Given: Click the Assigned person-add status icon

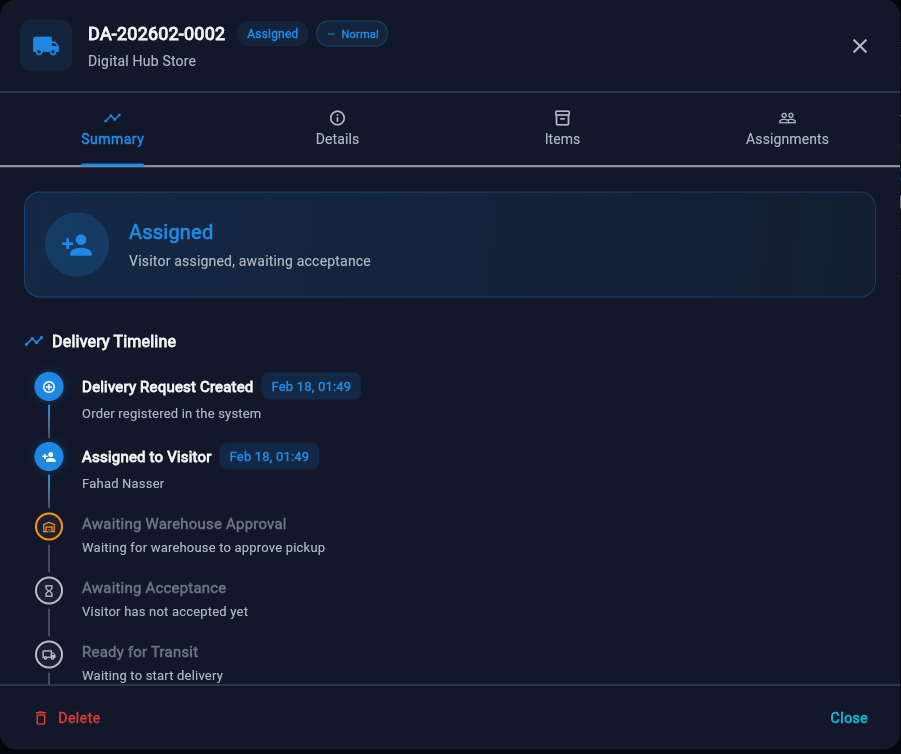Looking at the screenshot, I should 77,244.
